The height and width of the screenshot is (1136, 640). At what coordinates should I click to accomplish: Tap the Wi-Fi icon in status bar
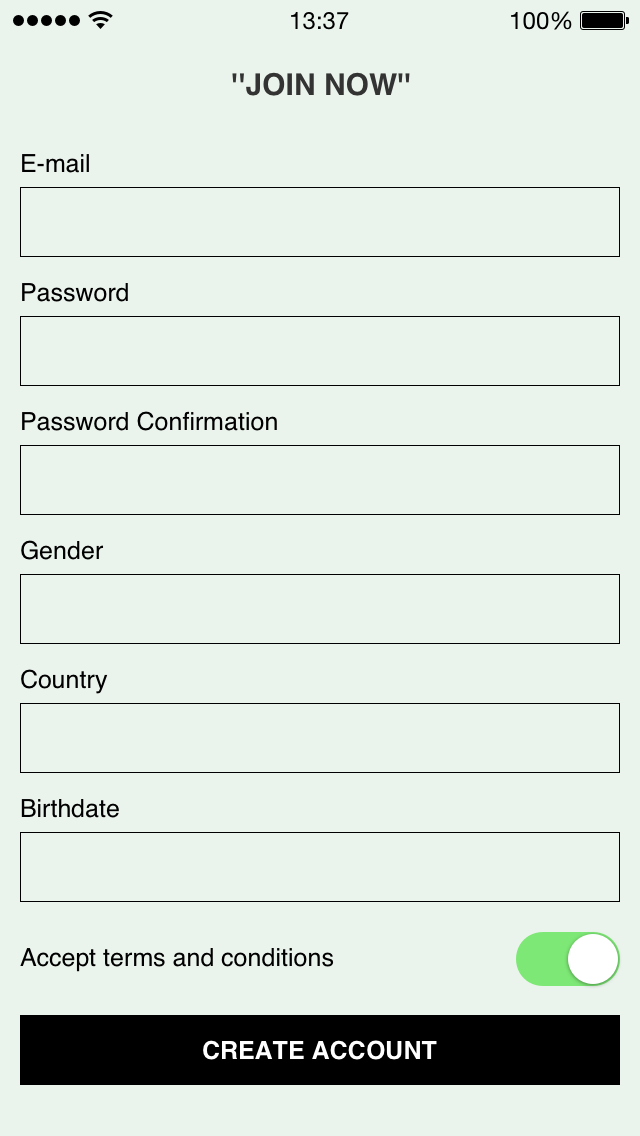100,20
